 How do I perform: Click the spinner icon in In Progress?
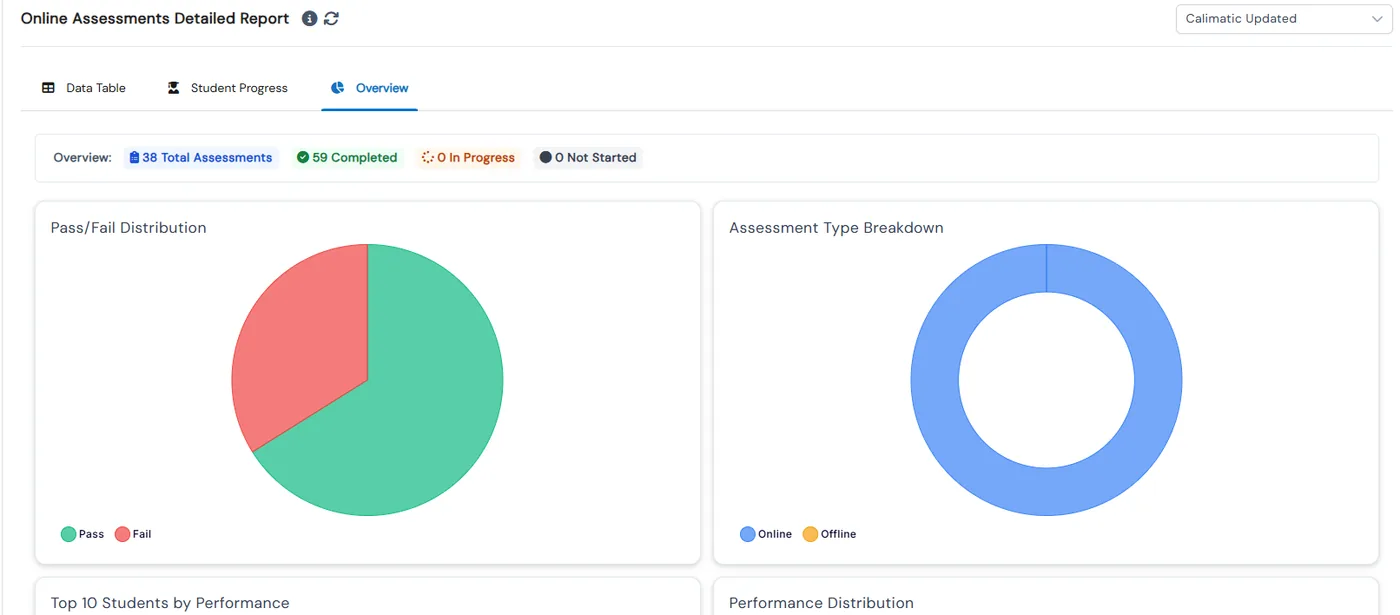[428, 158]
